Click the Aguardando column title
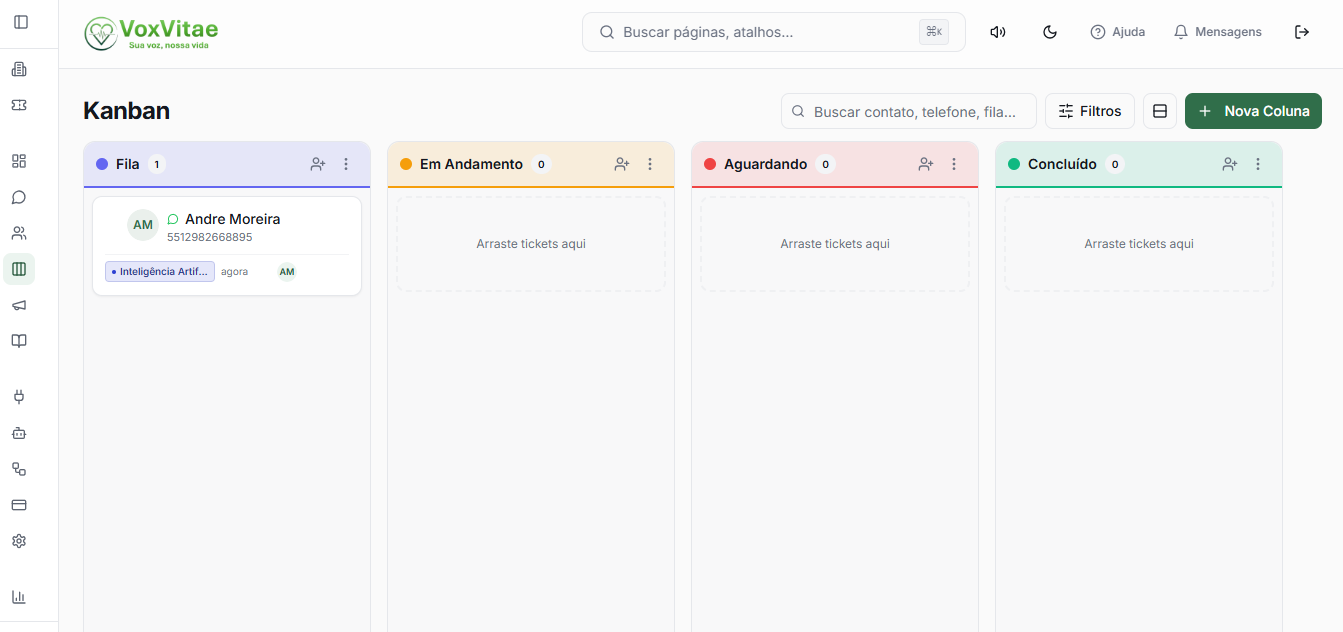Viewport: 1343px width, 632px height. (x=765, y=164)
